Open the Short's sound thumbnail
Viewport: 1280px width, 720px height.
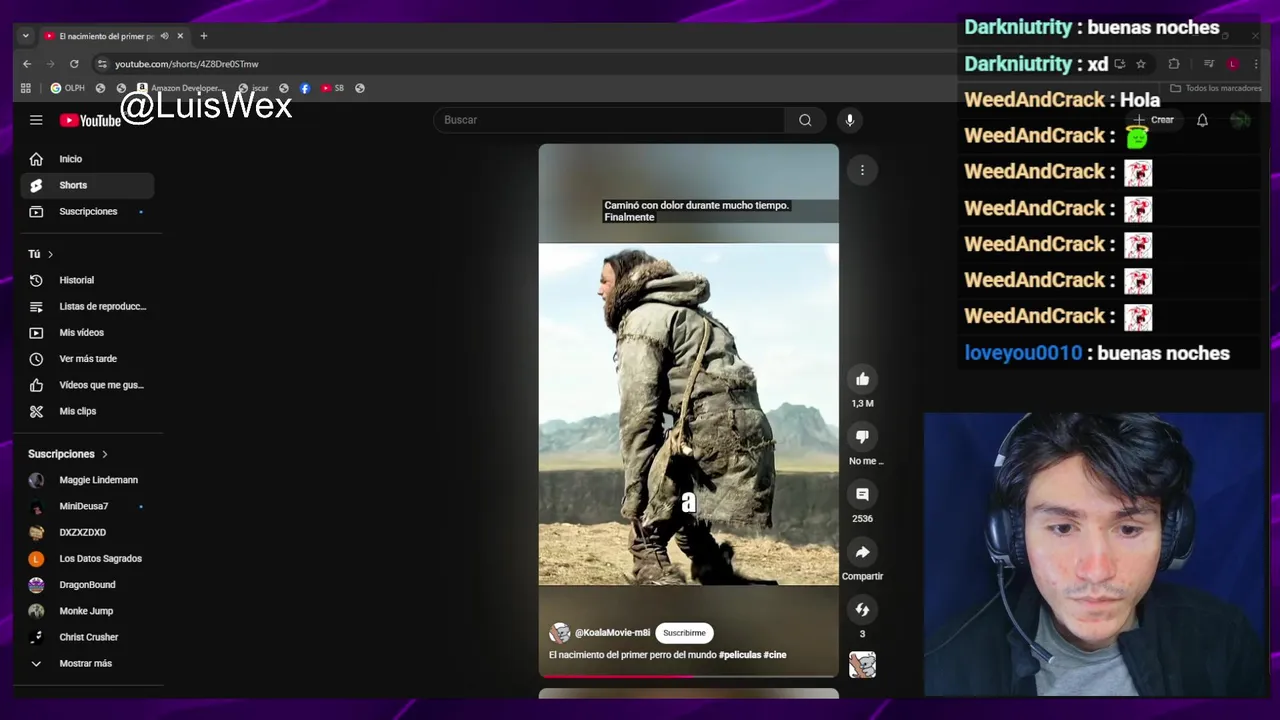click(862, 665)
